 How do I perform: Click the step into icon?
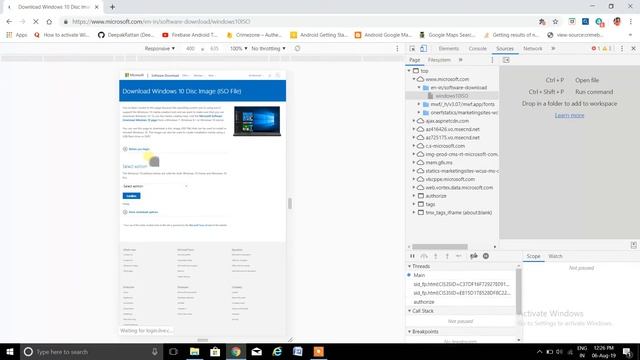click(436, 256)
